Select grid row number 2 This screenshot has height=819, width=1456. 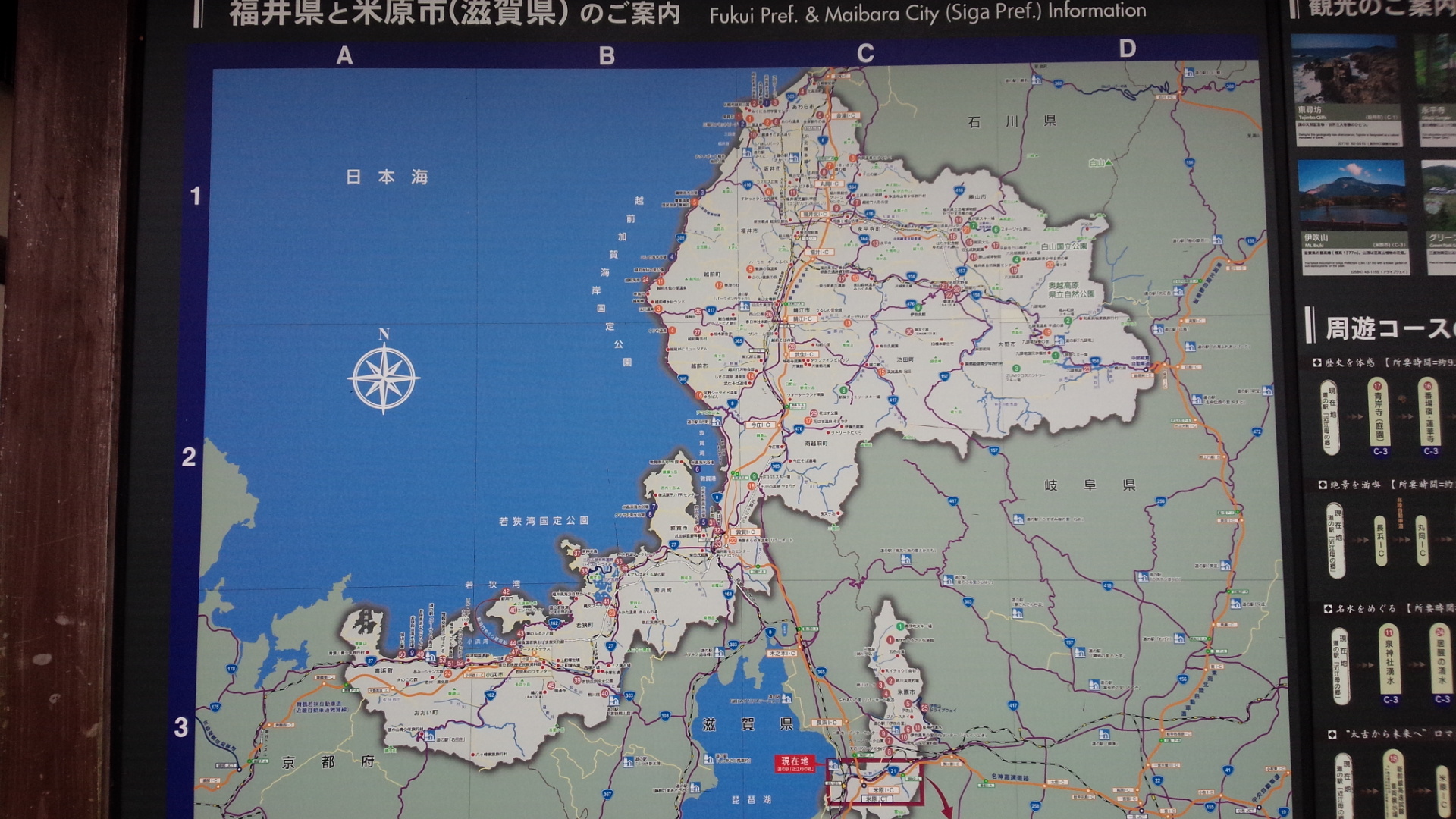click(189, 457)
